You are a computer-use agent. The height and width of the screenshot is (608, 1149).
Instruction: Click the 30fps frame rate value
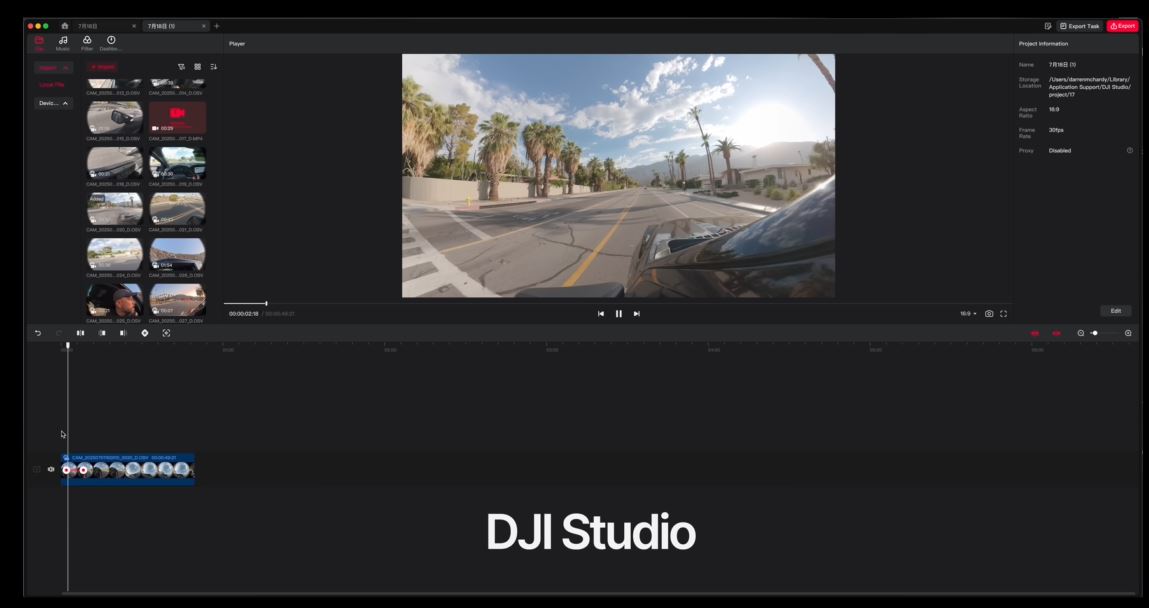click(x=1056, y=130)
